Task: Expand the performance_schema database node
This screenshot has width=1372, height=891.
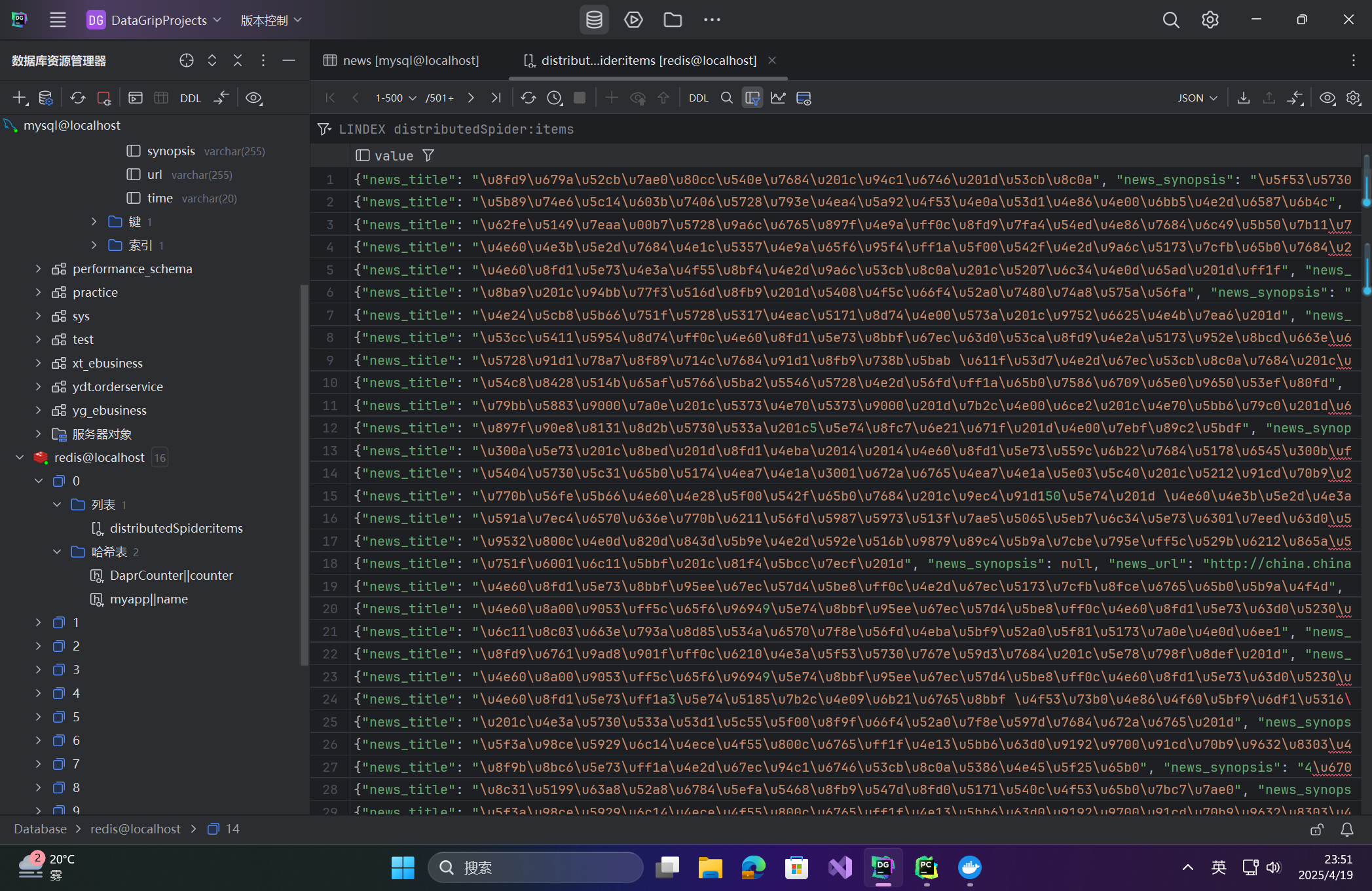Action: click(x=38, y=269)
